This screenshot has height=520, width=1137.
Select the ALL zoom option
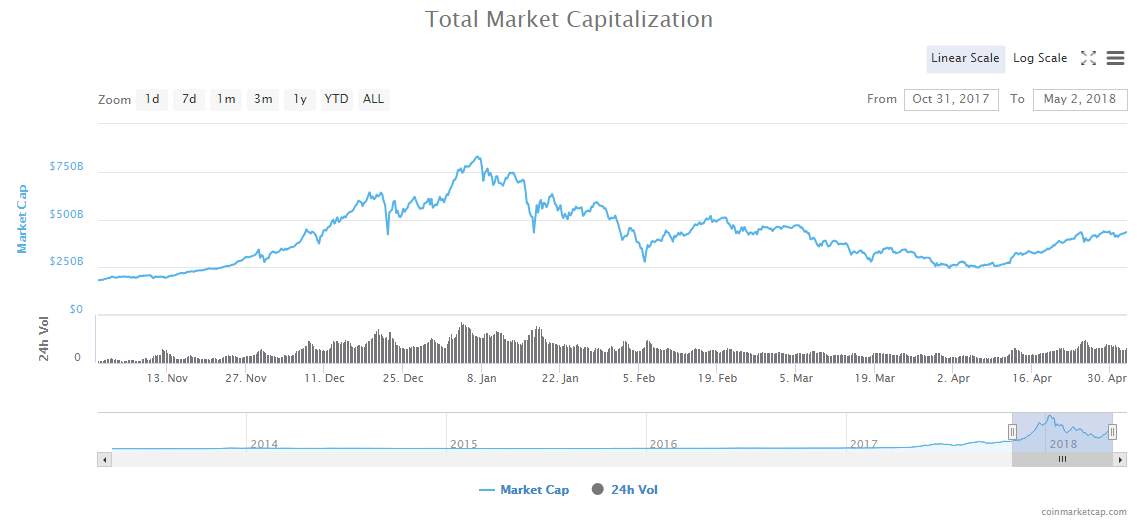374,99
